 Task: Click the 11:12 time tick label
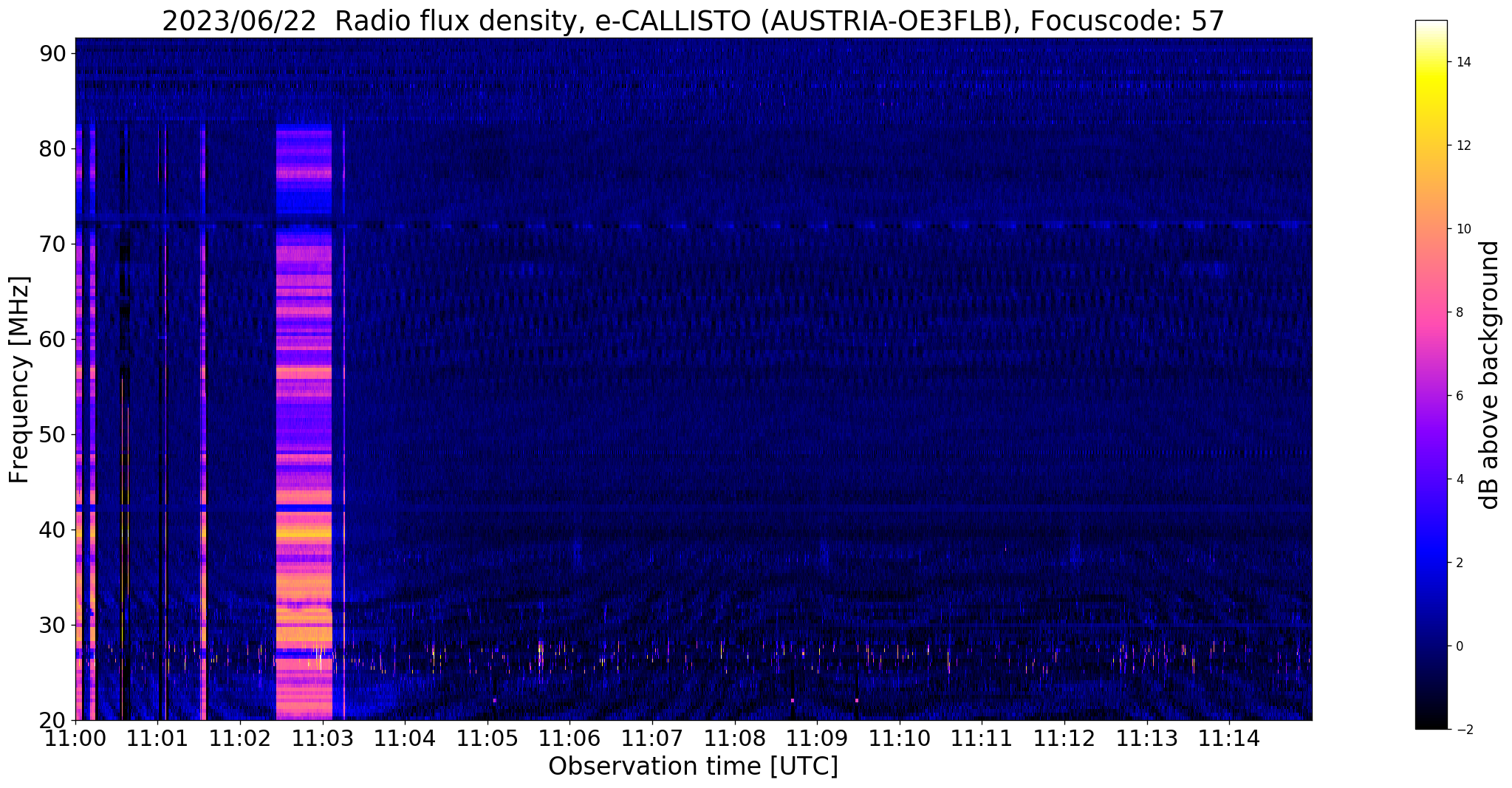pyautogui.click(x=1064, y=738)
